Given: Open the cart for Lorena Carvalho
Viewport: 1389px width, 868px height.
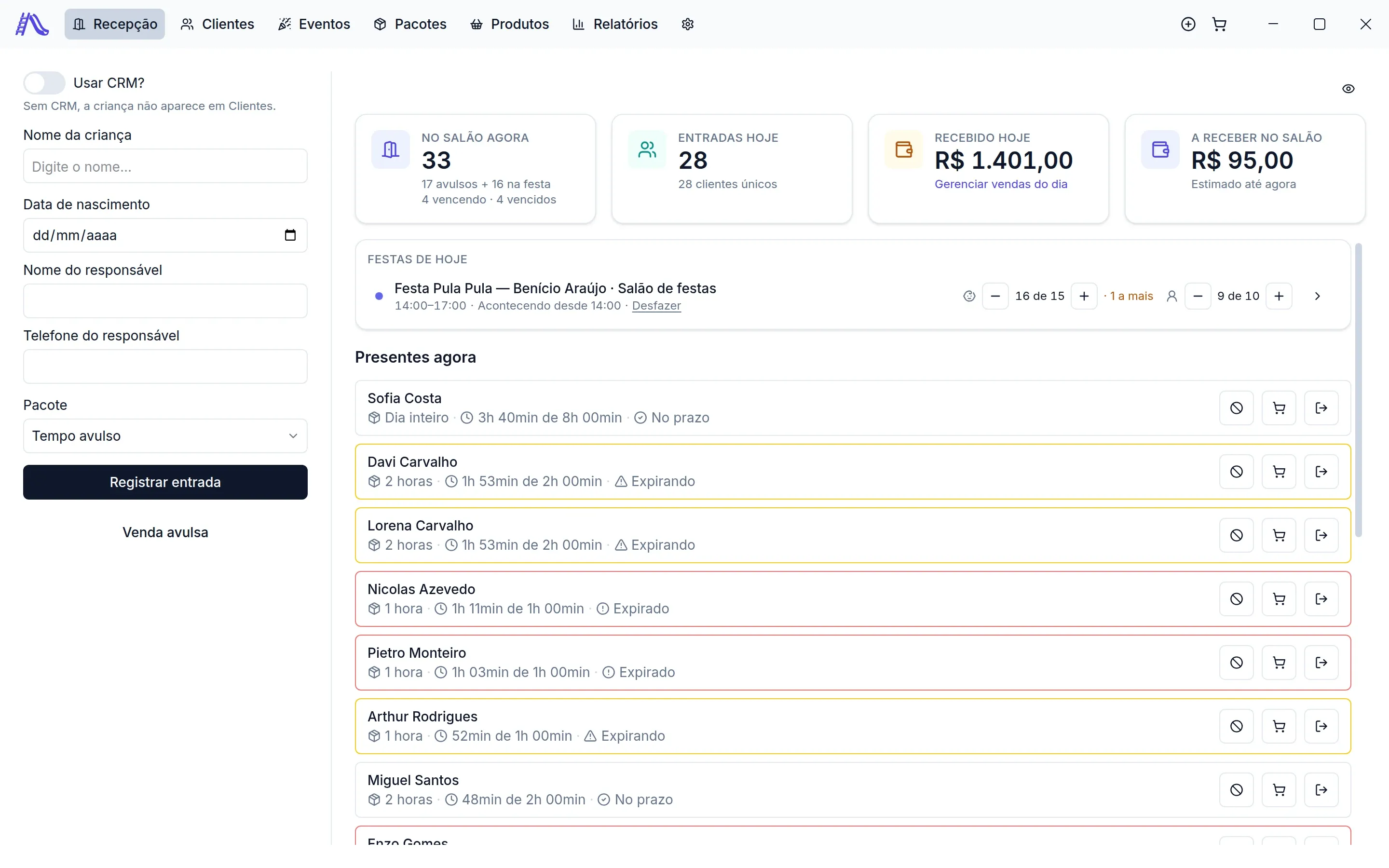Looking at the screenshot, I should click(1279, 536).
